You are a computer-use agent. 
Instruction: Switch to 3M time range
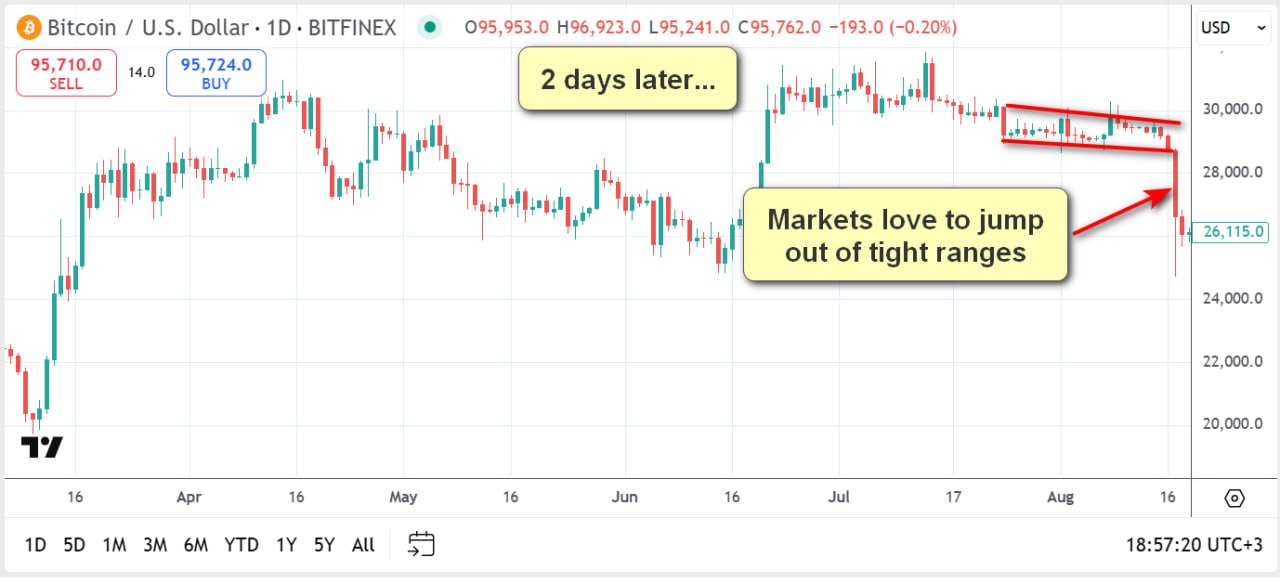[x=154, y=545]
